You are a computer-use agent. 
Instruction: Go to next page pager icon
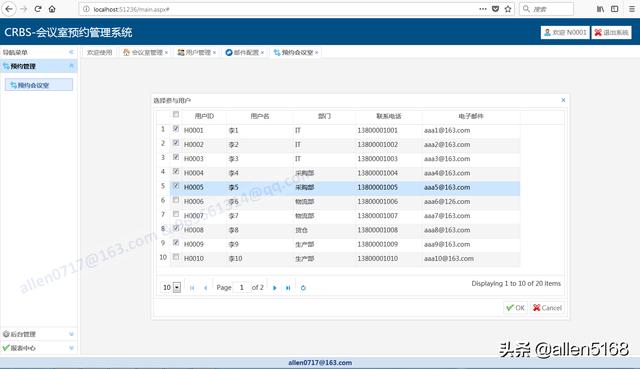click(x=275, y=288)
